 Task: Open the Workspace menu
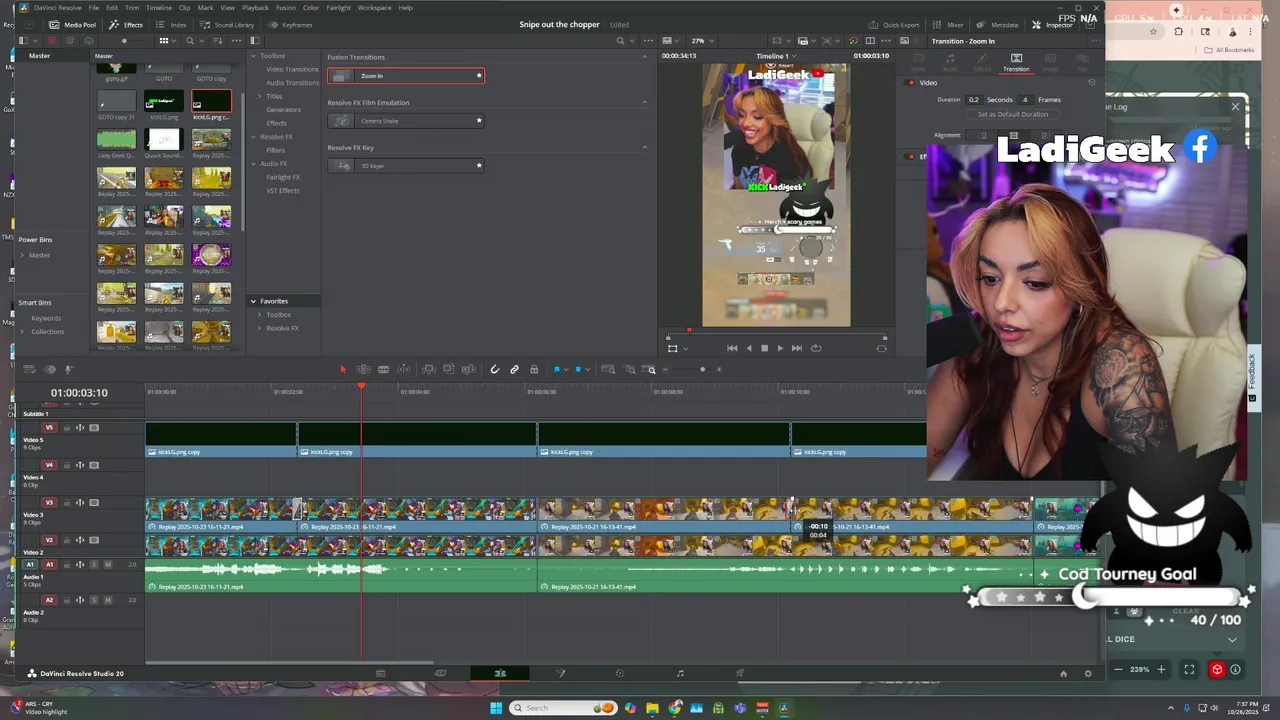[x=374, y=7]
